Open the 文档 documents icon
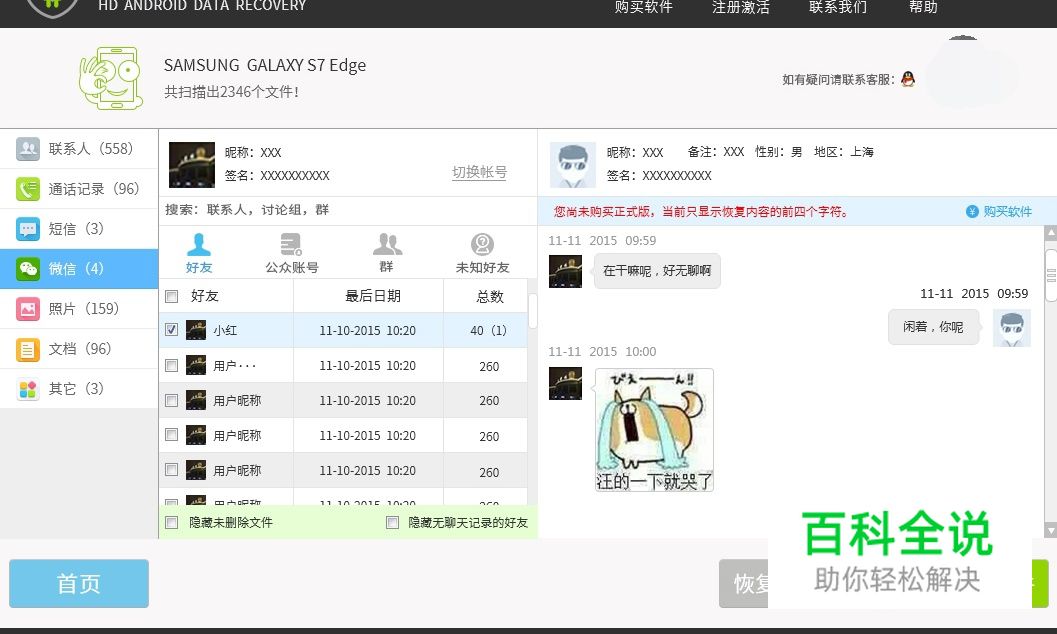The height and width of the screenshot is (634, 1057). [28, 349]
